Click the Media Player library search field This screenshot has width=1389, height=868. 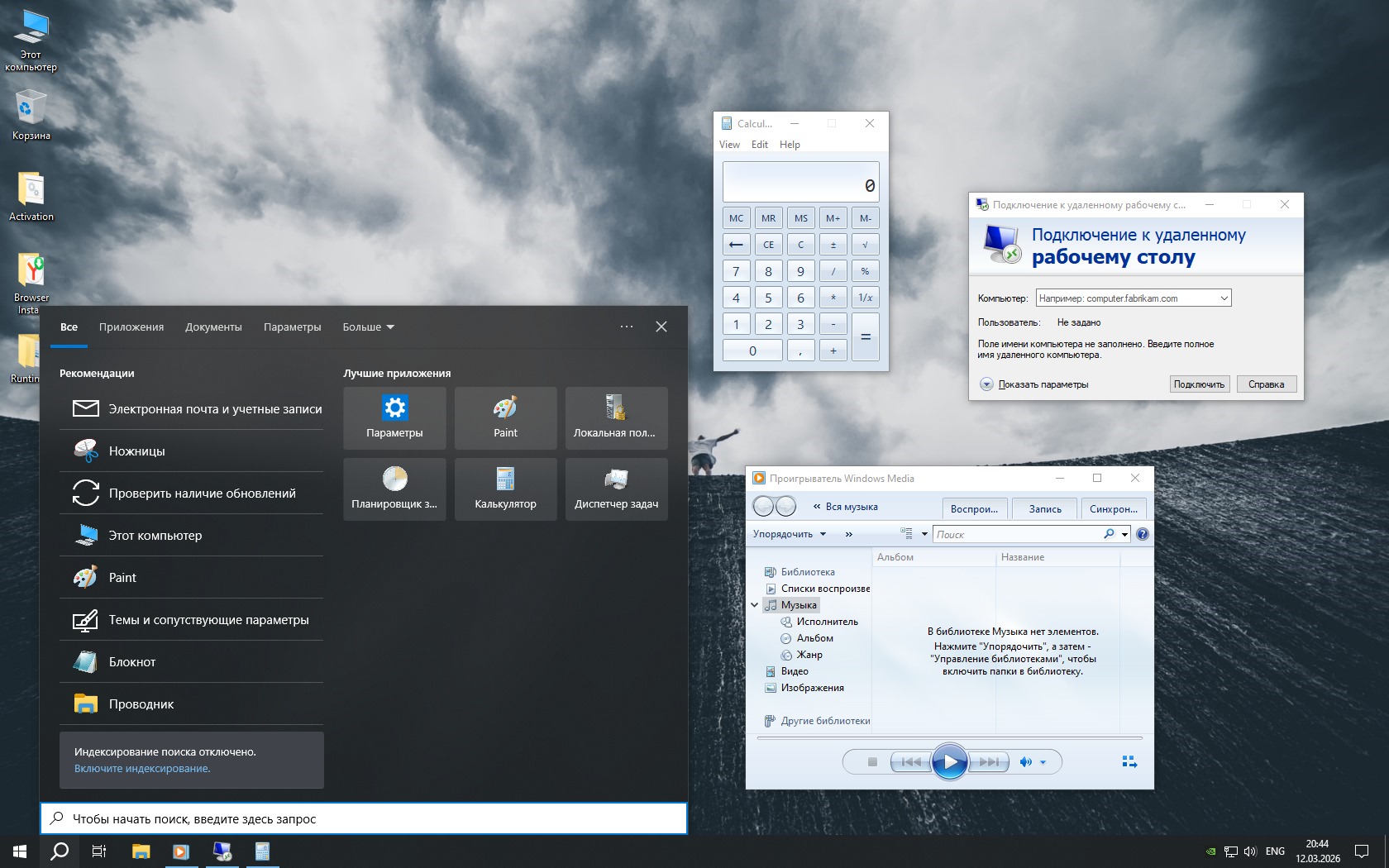click(x=1017, y=535)
